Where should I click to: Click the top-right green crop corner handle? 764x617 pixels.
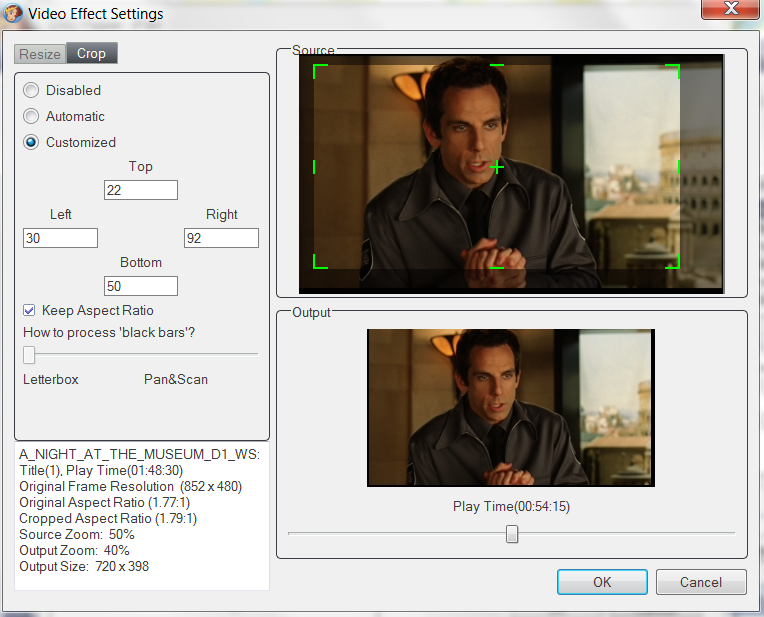point(676,68)
